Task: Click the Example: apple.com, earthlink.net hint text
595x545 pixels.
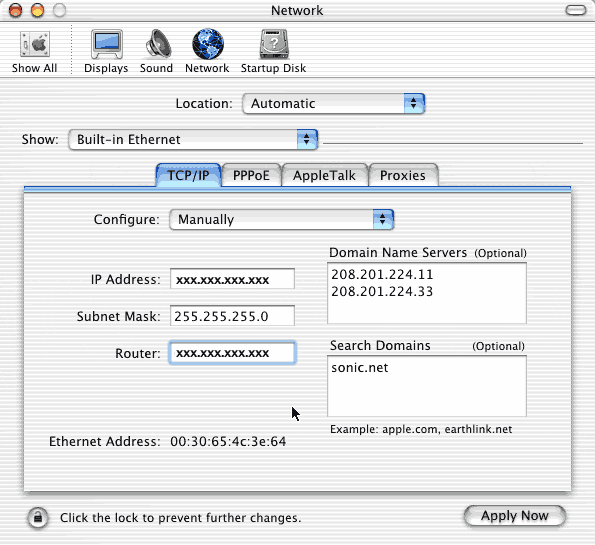Action: coord(421,429)
